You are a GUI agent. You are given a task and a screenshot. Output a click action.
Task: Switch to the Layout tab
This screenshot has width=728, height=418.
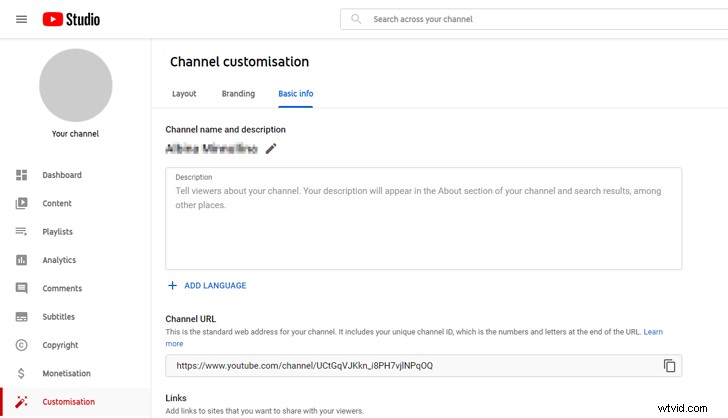click(184, 94)
